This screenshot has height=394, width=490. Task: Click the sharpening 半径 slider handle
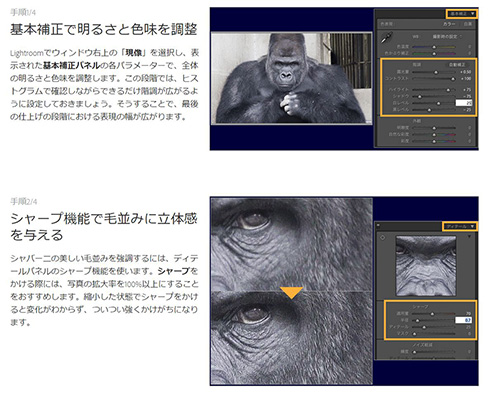coord(417,320)
